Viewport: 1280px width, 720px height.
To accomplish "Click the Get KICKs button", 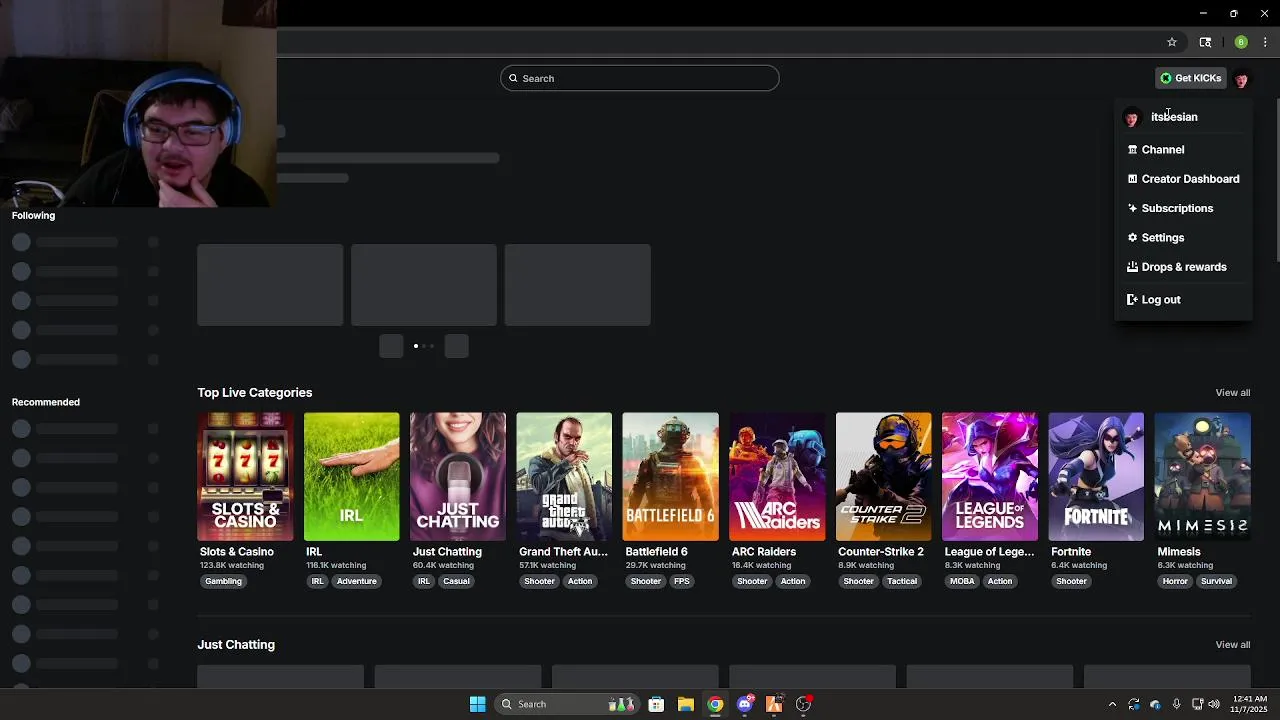I will point(1190,78).
